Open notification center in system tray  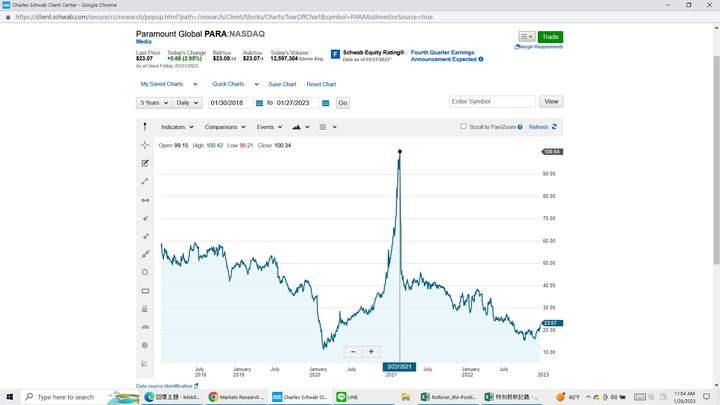click(x=706, y=397)
